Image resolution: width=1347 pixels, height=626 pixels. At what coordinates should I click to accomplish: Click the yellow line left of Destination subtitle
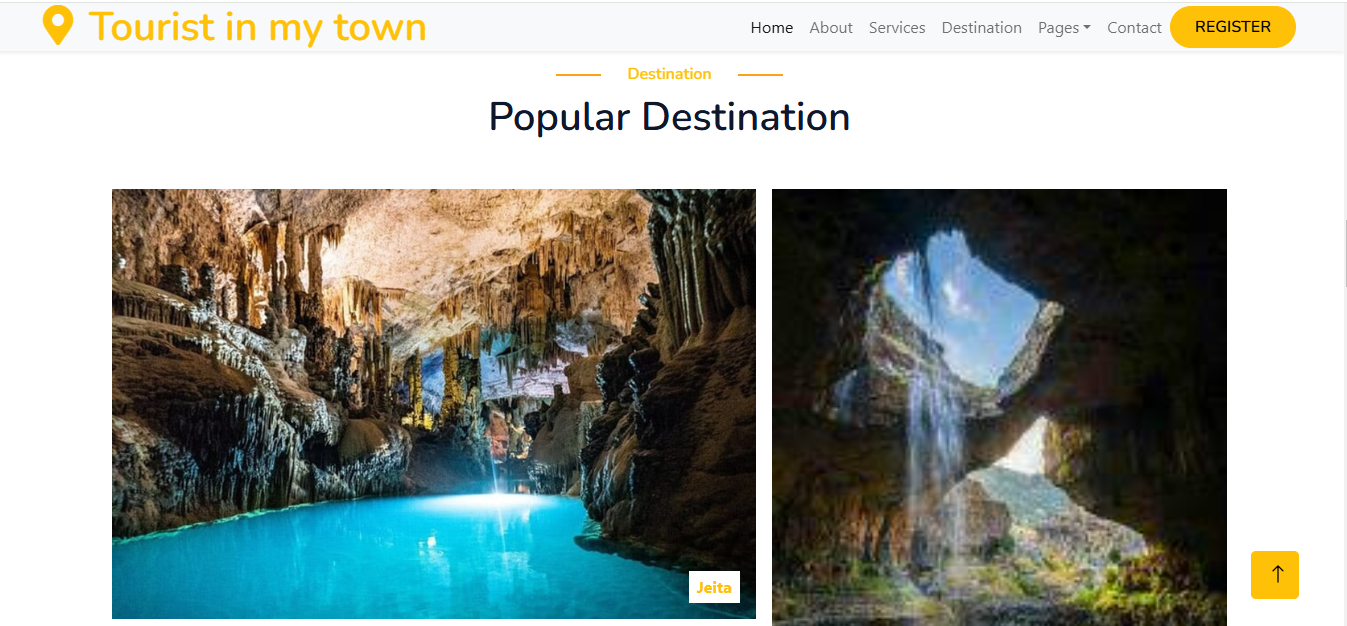coord(578,74)
